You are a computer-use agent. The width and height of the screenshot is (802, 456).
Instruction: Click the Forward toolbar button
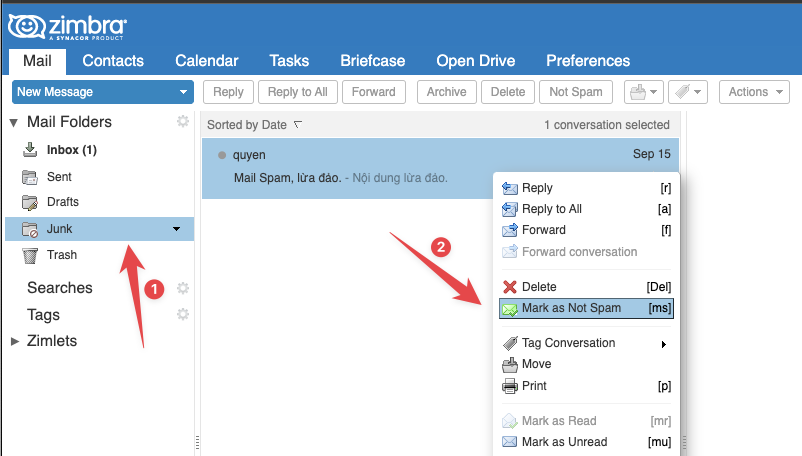[374, 92]
